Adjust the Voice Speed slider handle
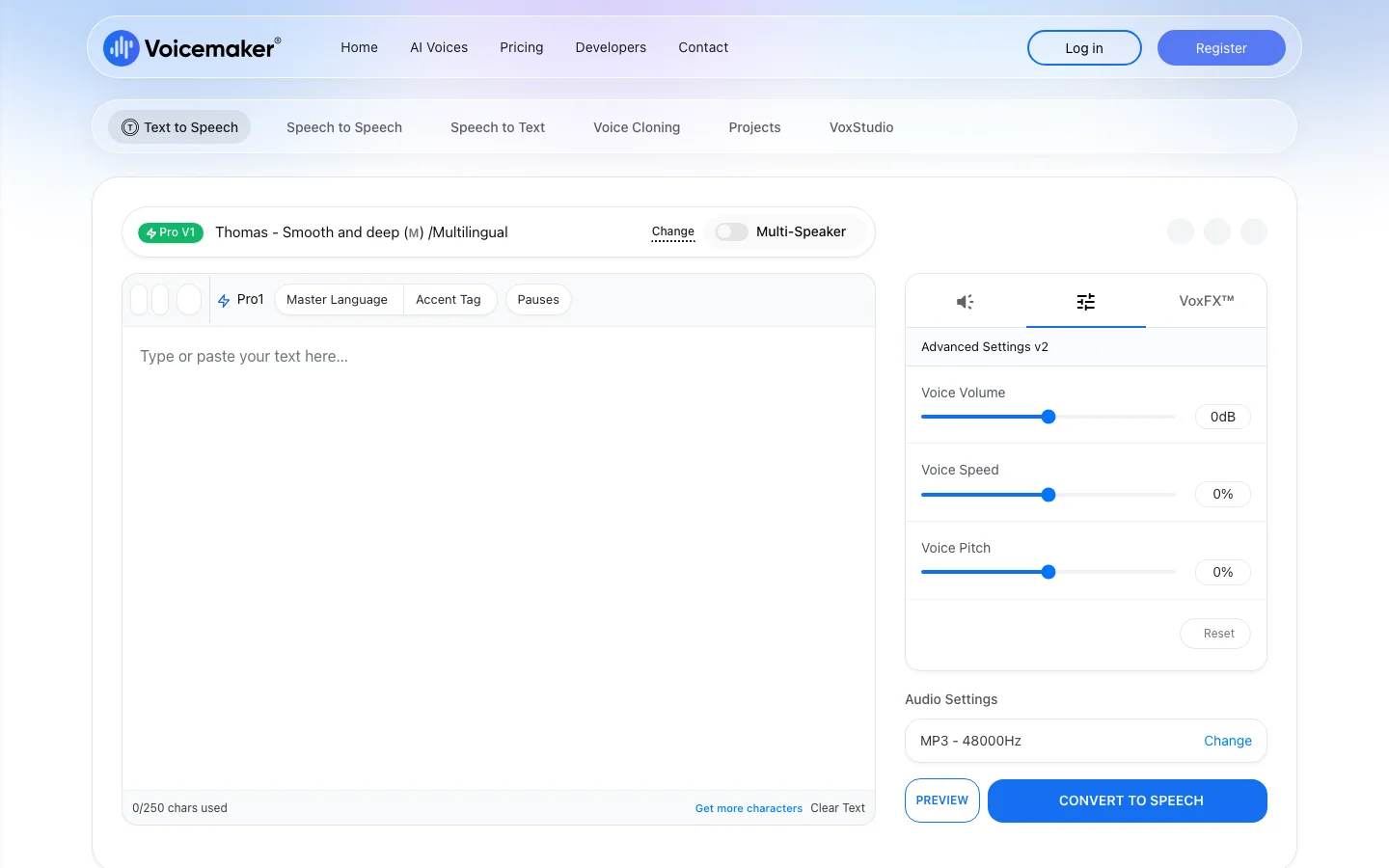This screenshot has height=868, width=1389. tap(1049, 495)
